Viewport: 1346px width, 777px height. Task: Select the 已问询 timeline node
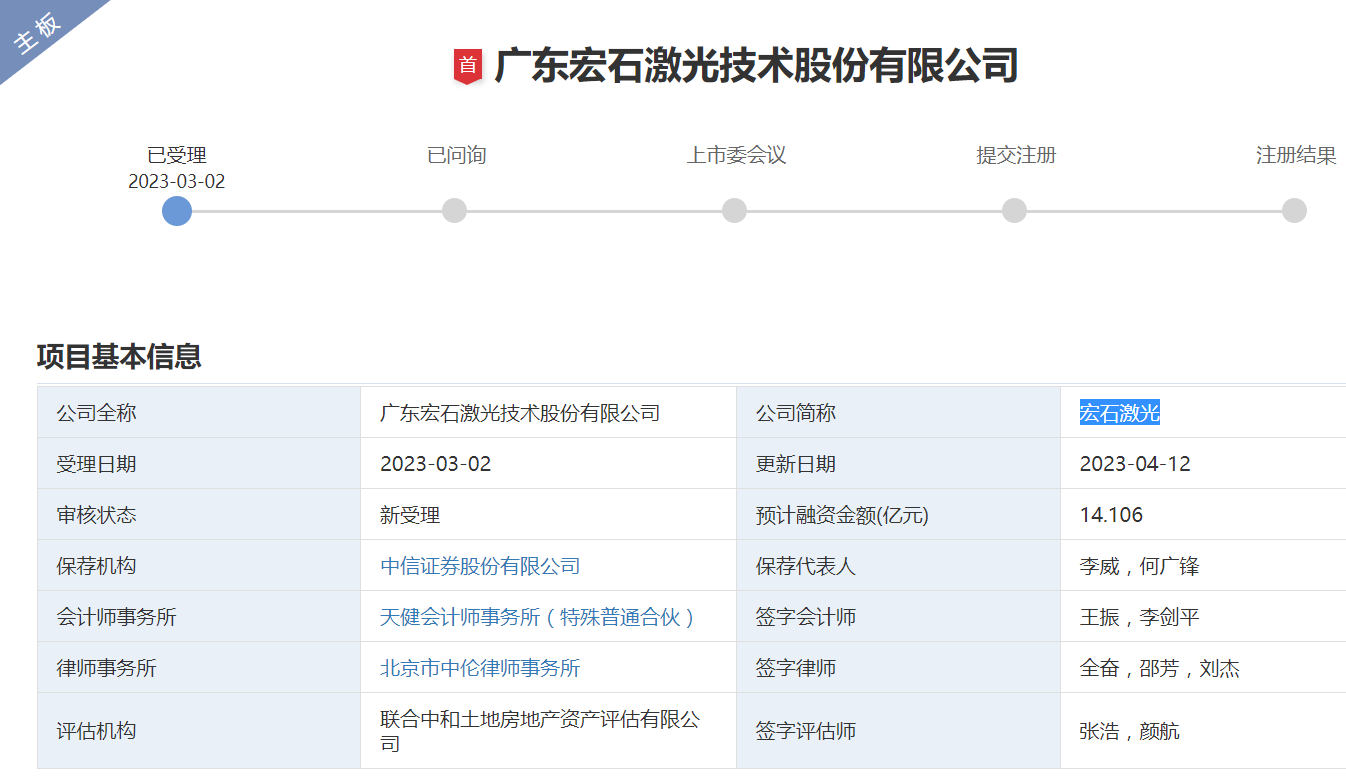coord(455,211)
